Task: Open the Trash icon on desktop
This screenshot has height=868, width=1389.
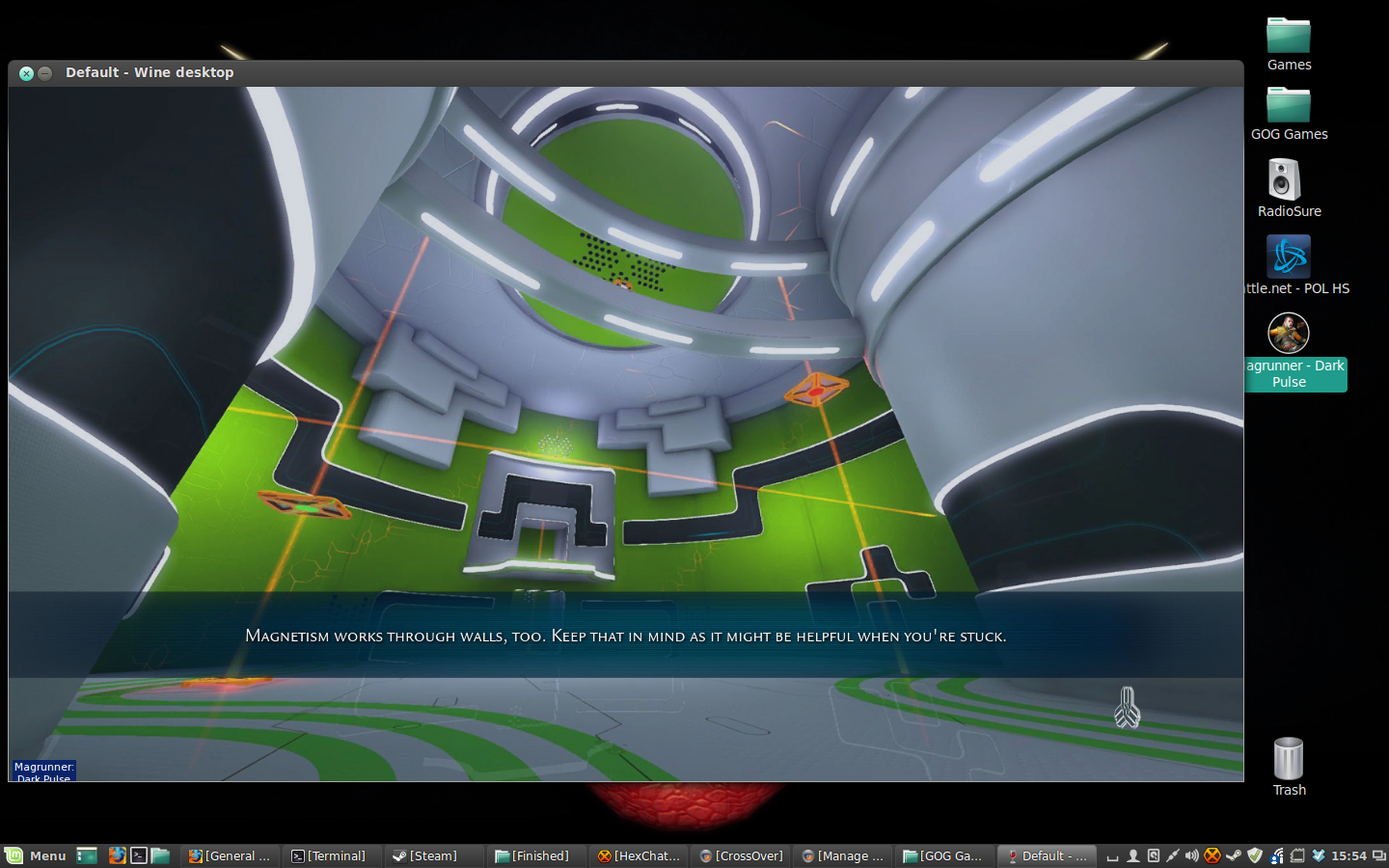Action: [x=1289, y=760]
